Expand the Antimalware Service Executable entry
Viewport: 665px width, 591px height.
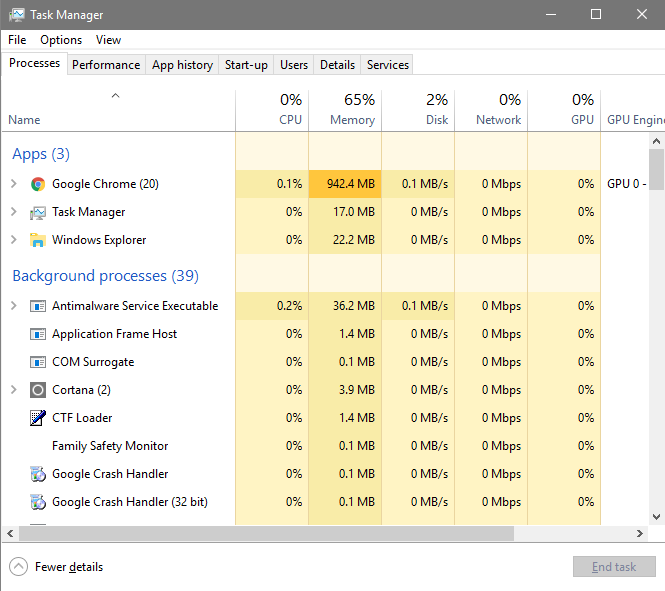tap(14, 306)
